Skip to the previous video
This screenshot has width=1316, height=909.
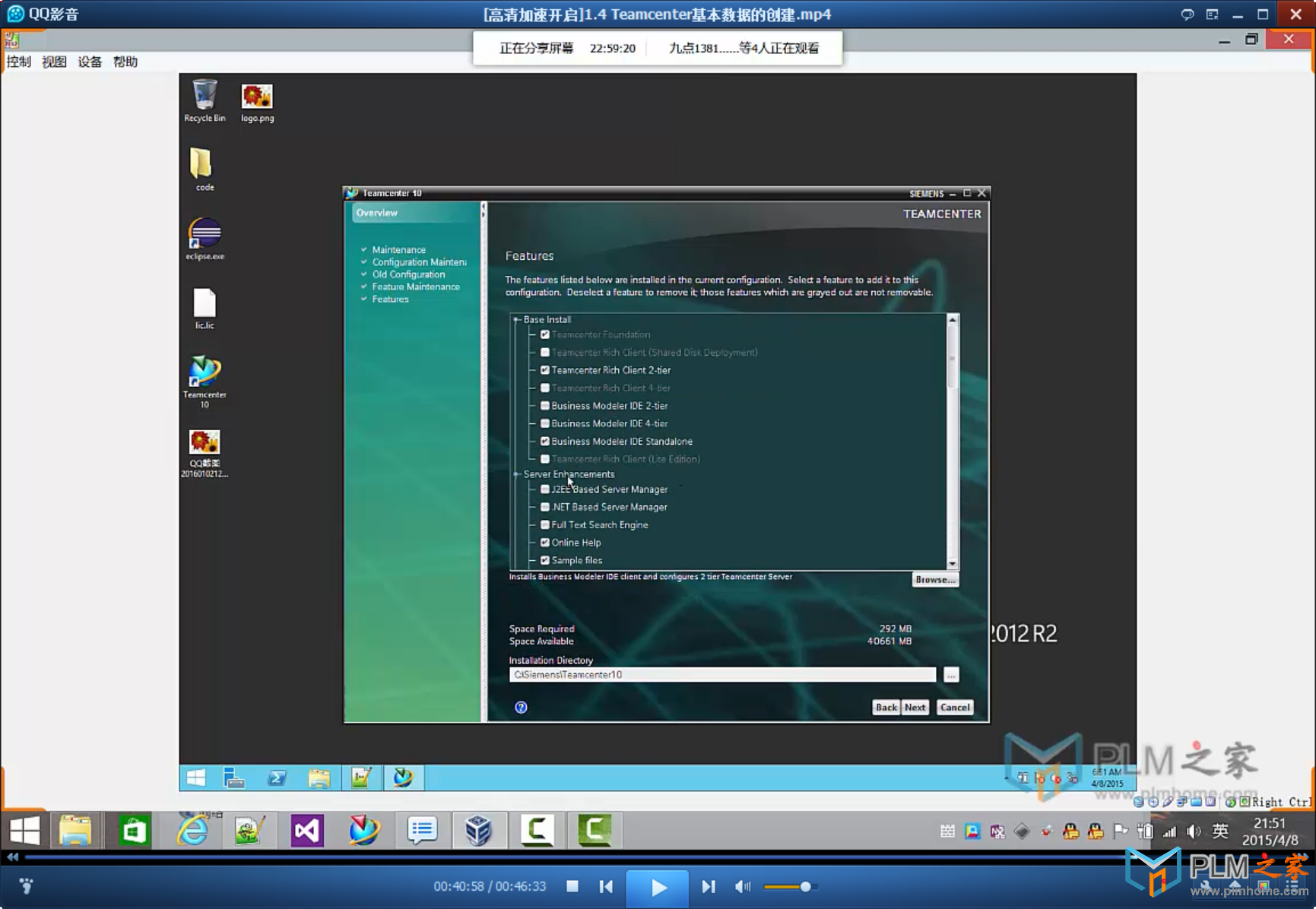[606, 886]
